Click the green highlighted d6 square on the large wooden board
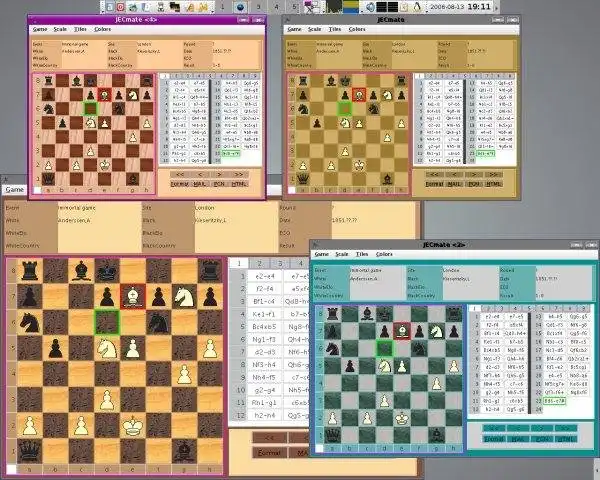The height and width of the screenshot is (480, 600). [x=107, y=322]
